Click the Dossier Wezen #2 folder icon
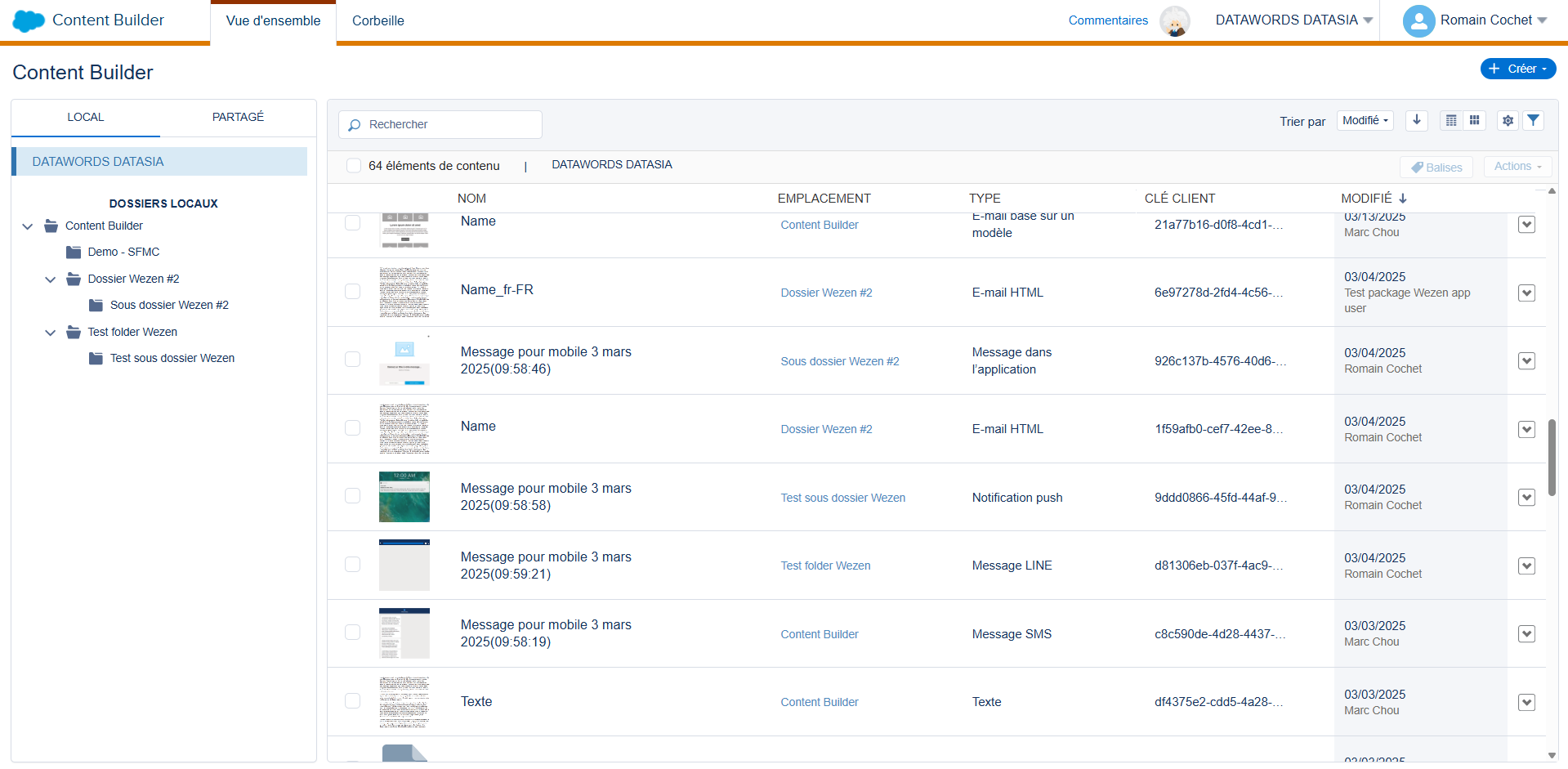The height and width of the screenshot is (769, 1568). (x=74, y=279)
